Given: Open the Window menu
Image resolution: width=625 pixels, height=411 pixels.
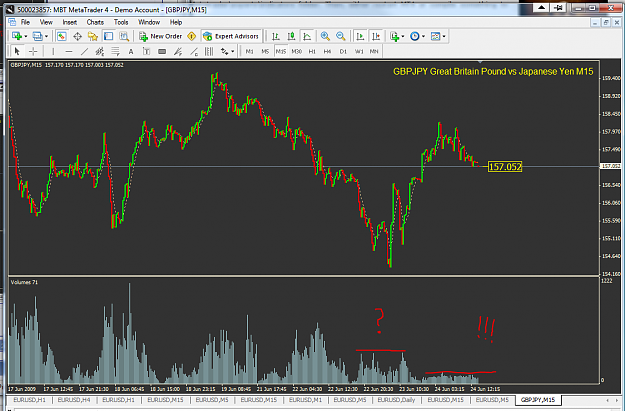Looking at the screenshot, I should 149,22.
